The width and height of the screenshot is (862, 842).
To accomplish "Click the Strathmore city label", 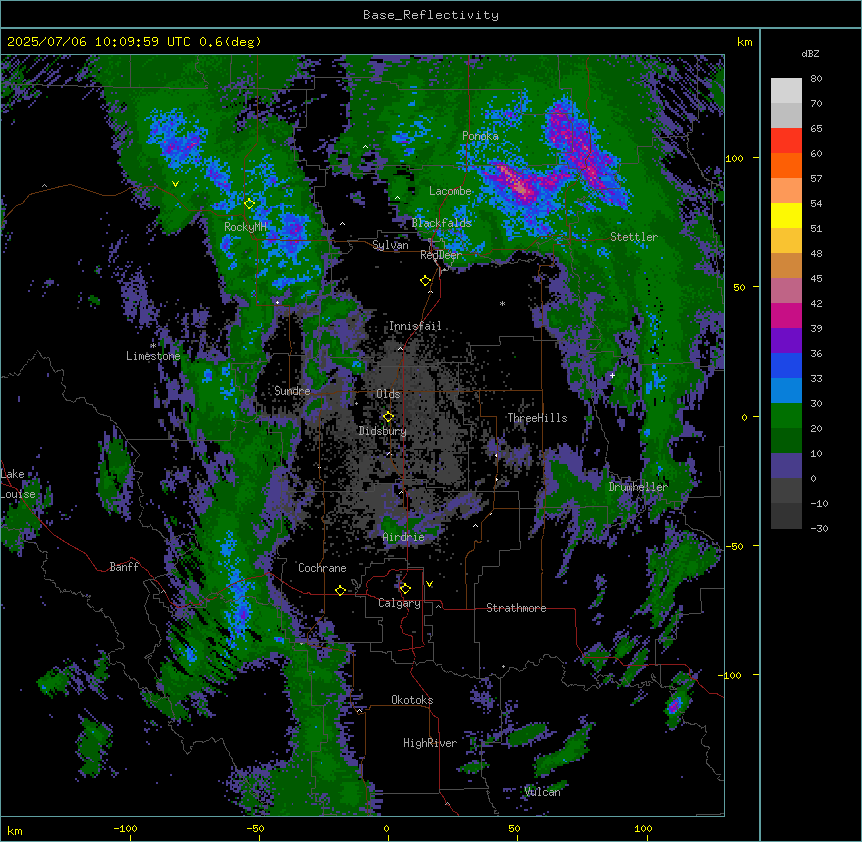I will [x=516, y=608].
